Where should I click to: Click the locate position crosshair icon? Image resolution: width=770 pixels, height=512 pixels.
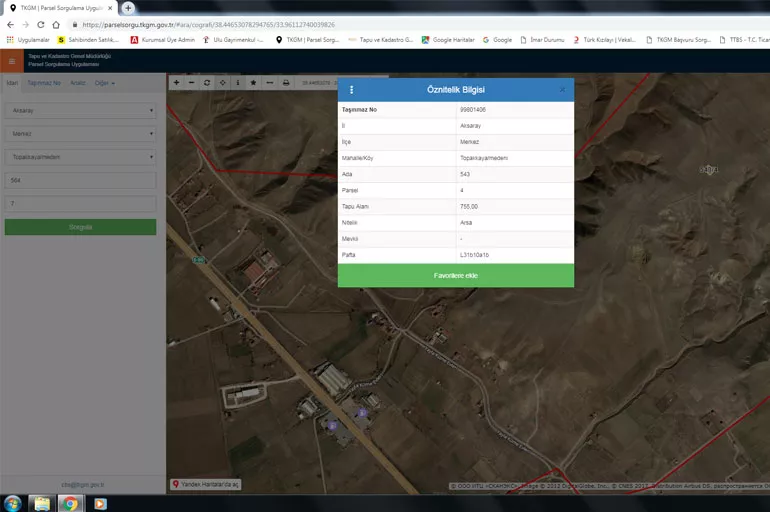click(x=222, y=83)
